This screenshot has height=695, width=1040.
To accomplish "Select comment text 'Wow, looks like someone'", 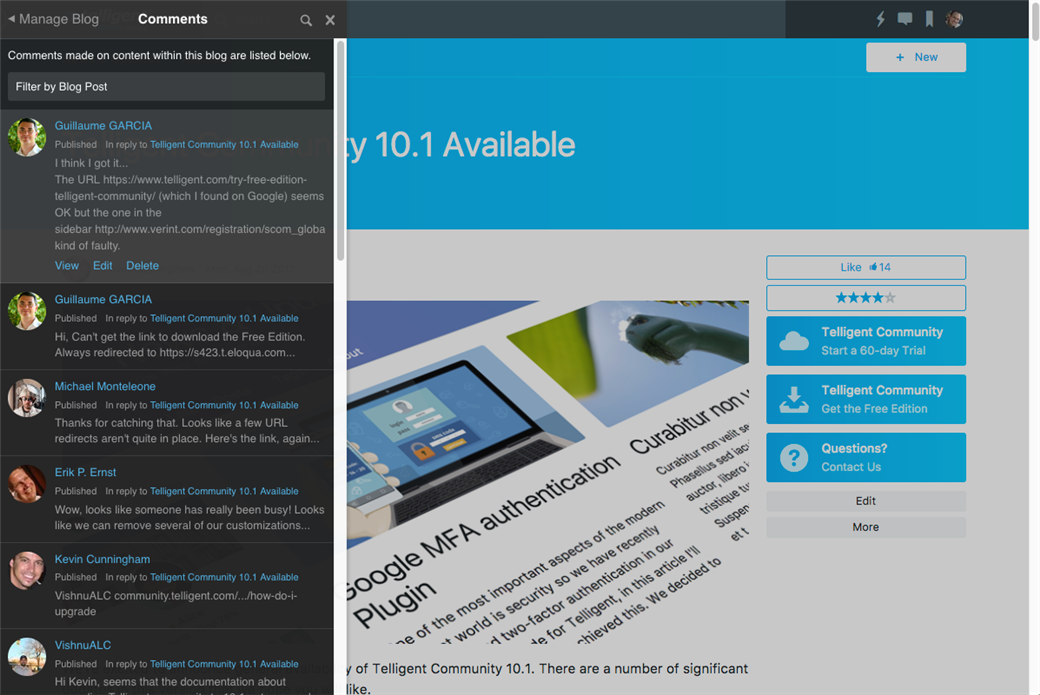I will (115, 510).
